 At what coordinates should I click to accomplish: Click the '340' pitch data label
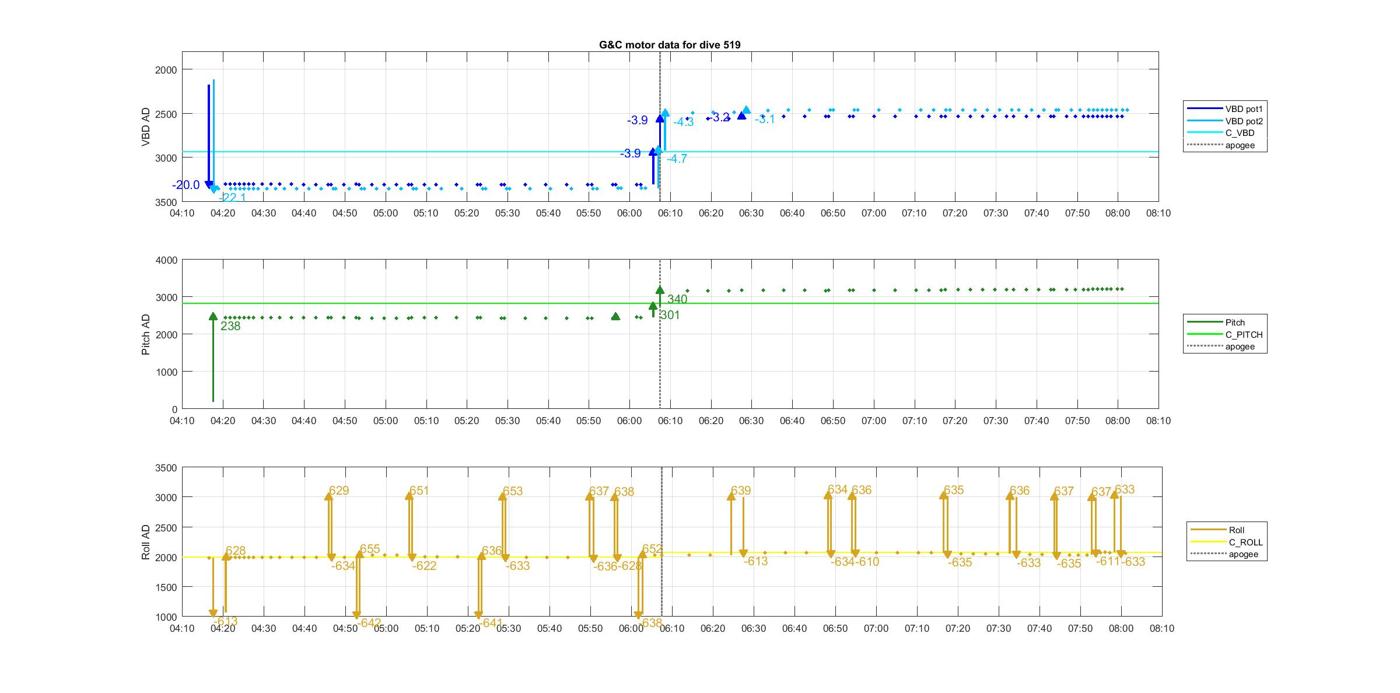click(677, 299)
